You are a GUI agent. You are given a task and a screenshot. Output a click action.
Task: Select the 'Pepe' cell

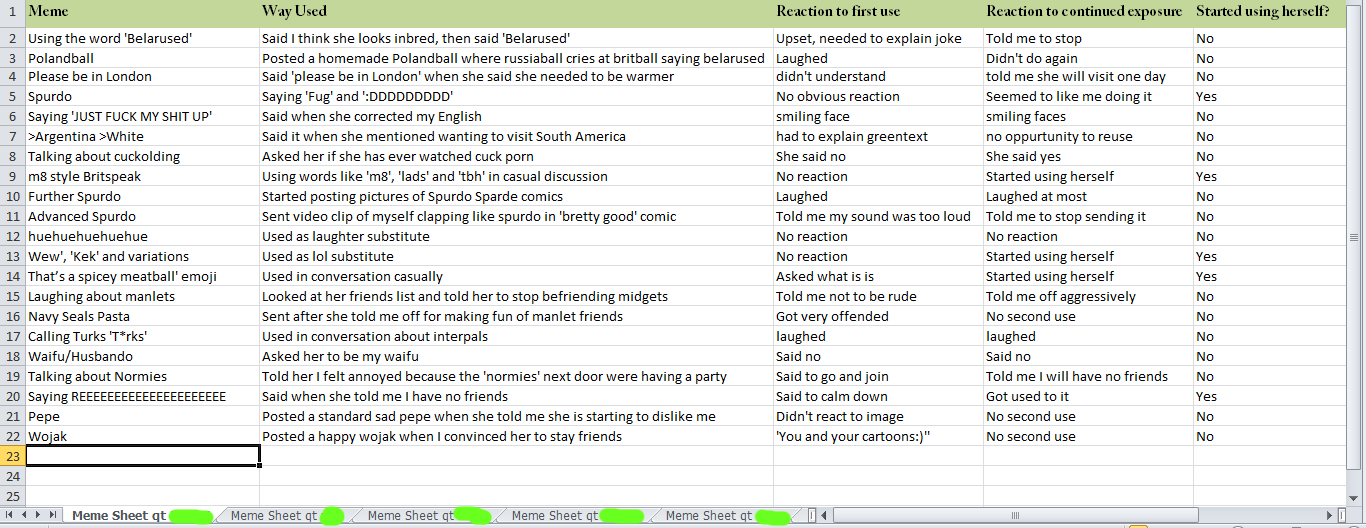(142, 416)
